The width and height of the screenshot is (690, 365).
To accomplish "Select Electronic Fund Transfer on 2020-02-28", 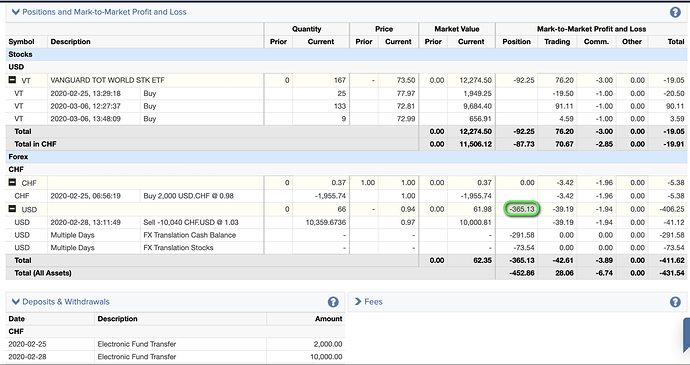I will tap(137, 357).
